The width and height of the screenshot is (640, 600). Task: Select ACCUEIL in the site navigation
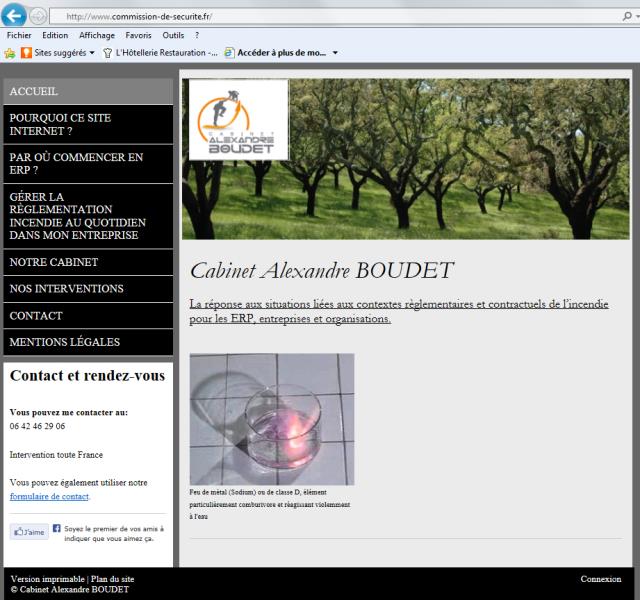point(88,91)
